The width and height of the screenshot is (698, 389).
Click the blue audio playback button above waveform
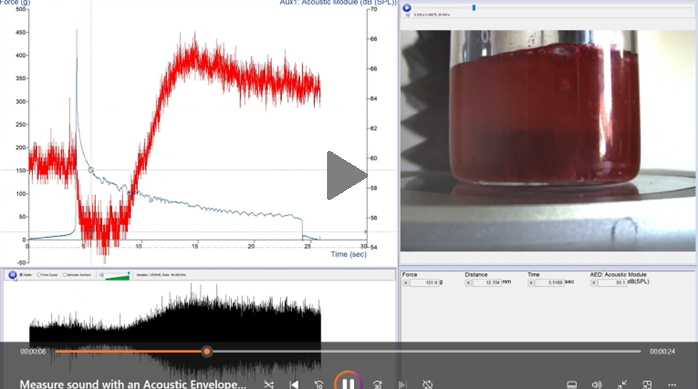click(12, 275)
